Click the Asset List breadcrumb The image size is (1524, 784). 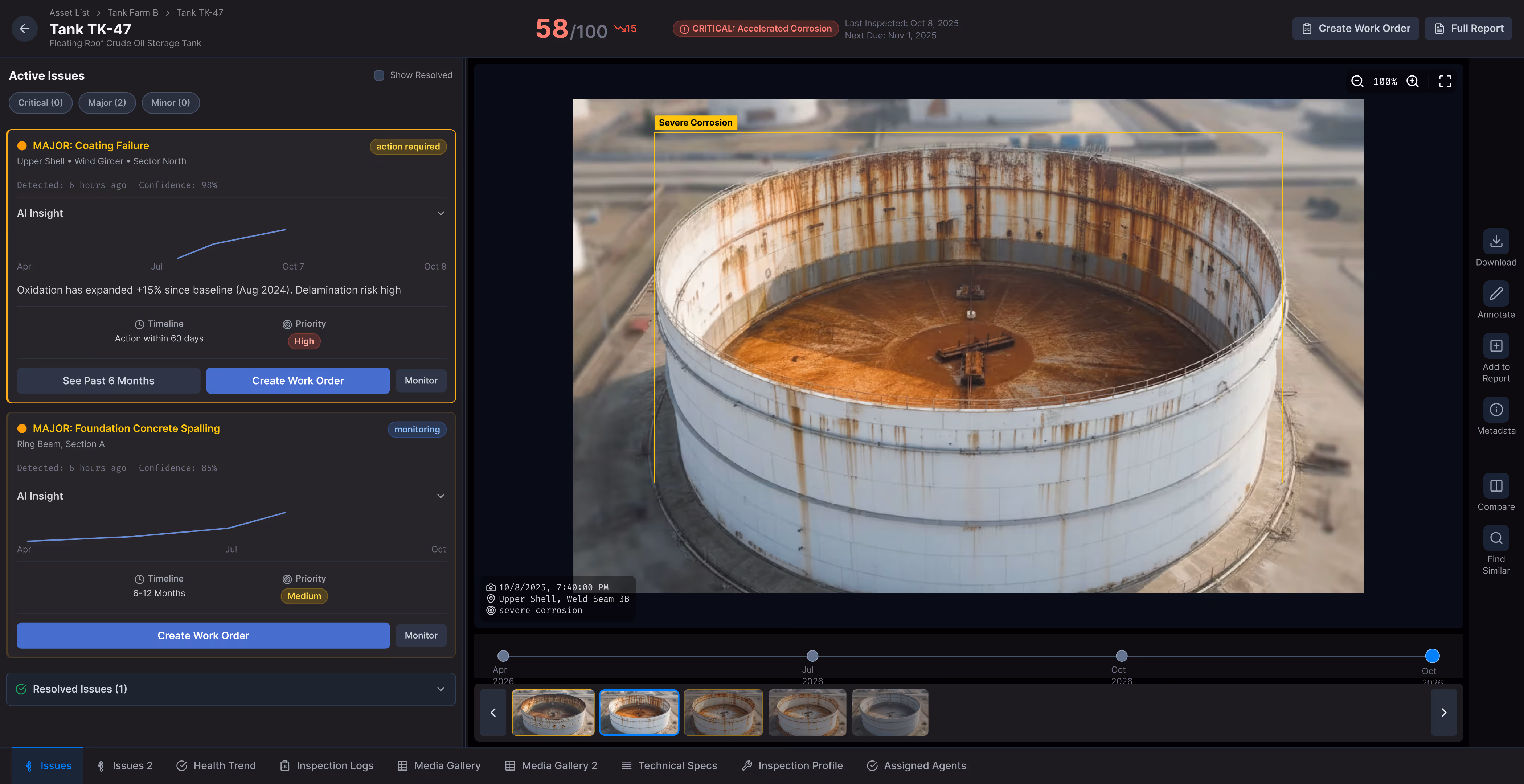coord(69,12)
